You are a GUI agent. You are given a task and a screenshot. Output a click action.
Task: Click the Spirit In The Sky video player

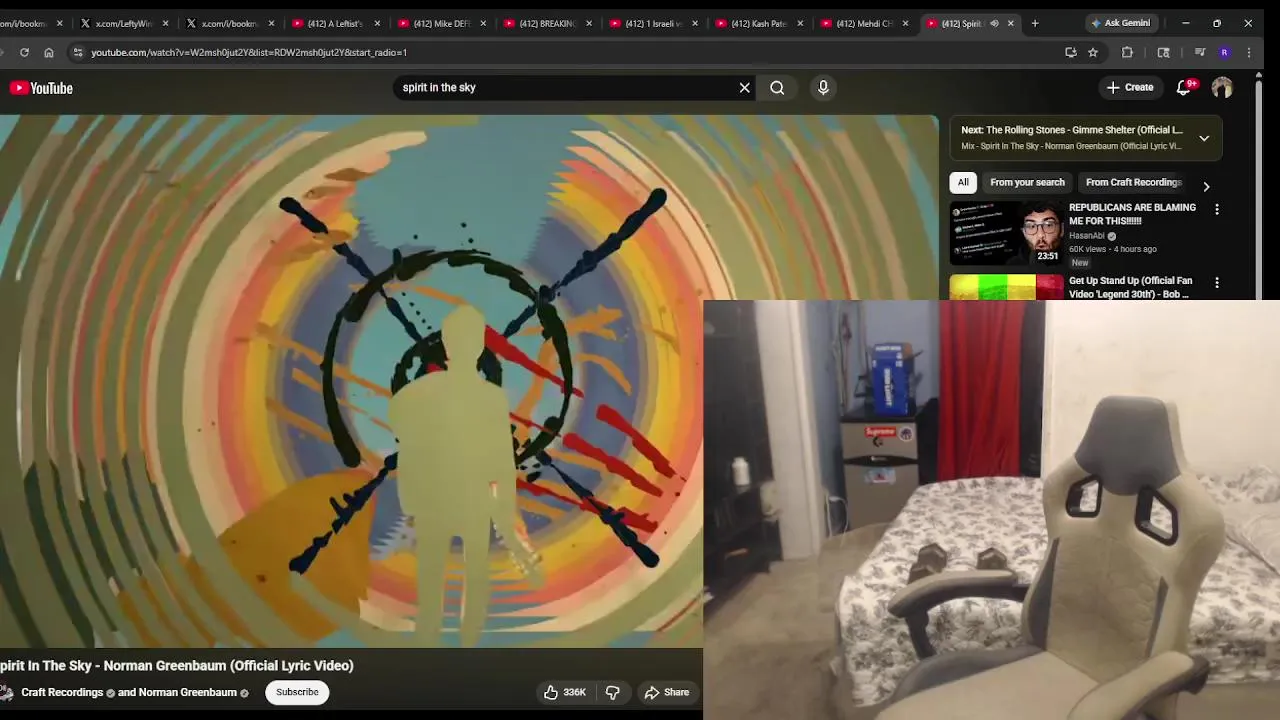click(x=469, y=380)
